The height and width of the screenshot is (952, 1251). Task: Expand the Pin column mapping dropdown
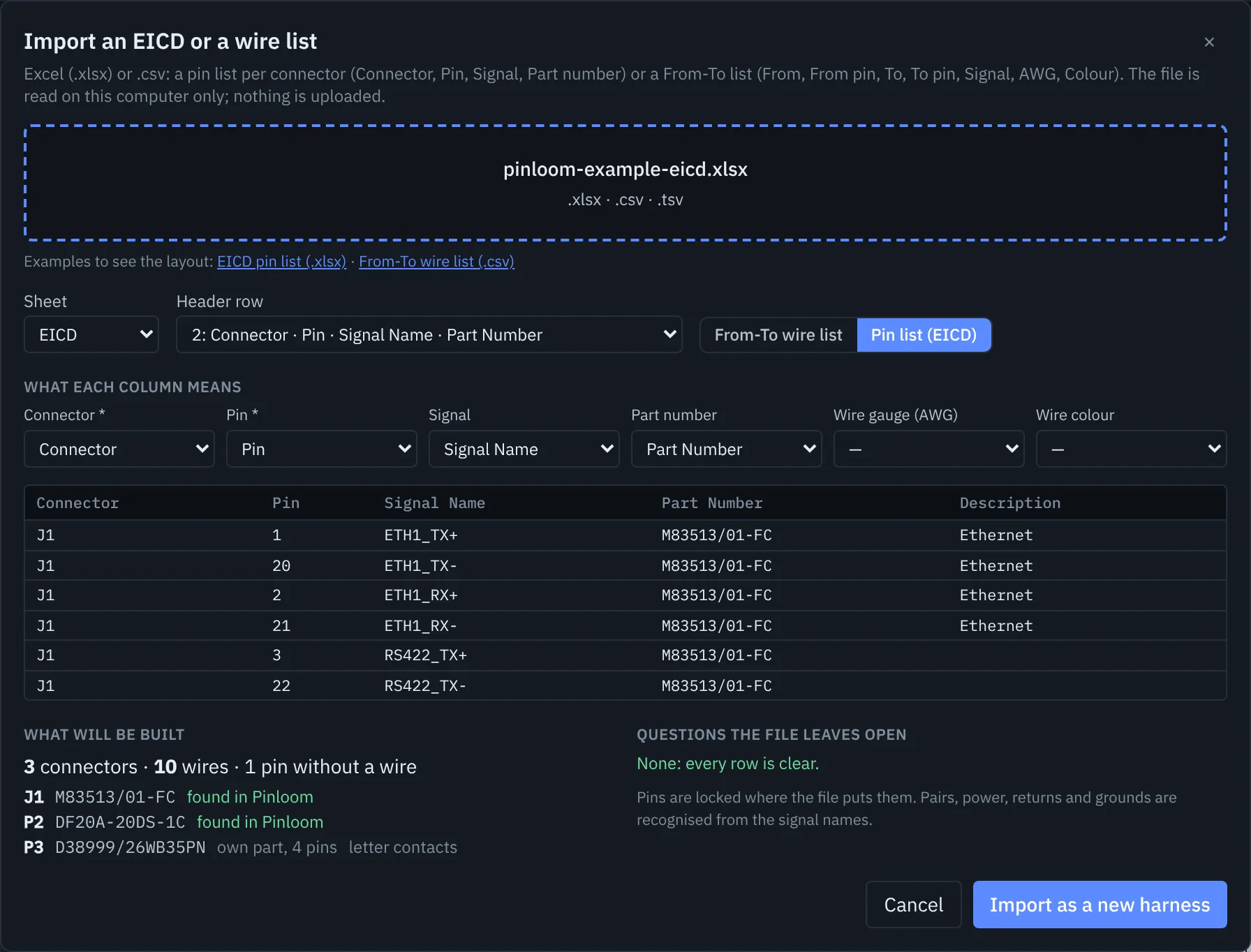322,449
